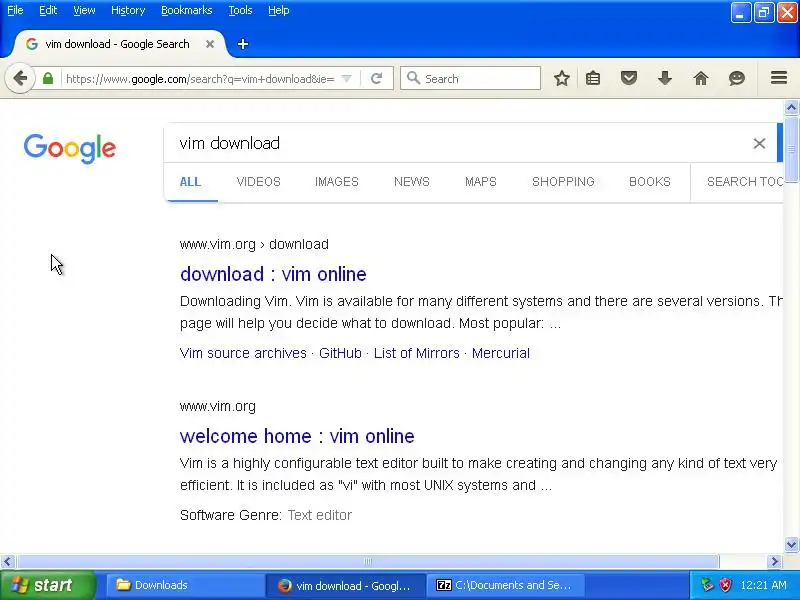Click the 12:21 AM system clock
800x600 pixels.
[764, 585]
